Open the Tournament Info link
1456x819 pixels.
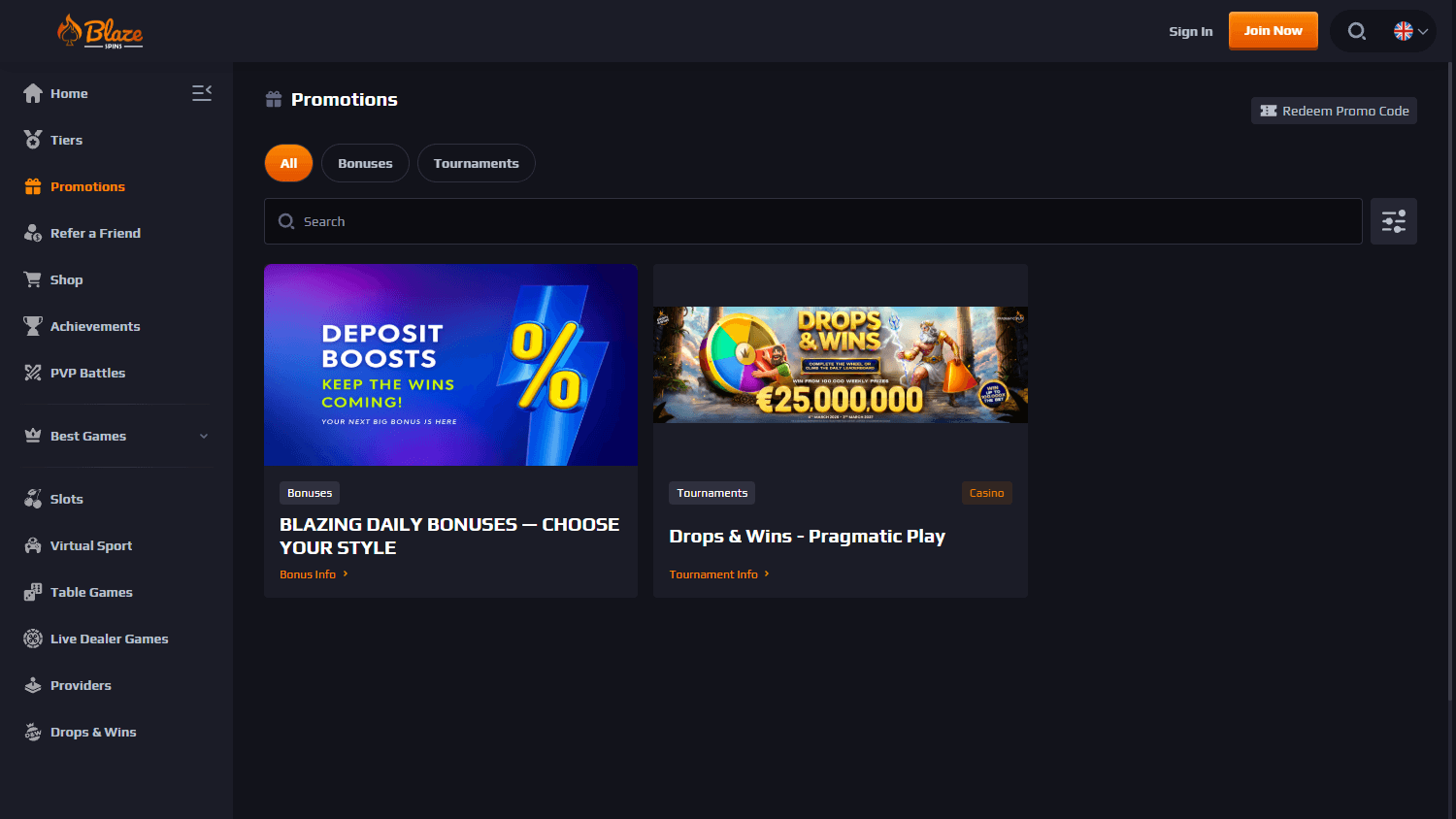(719, 574)
